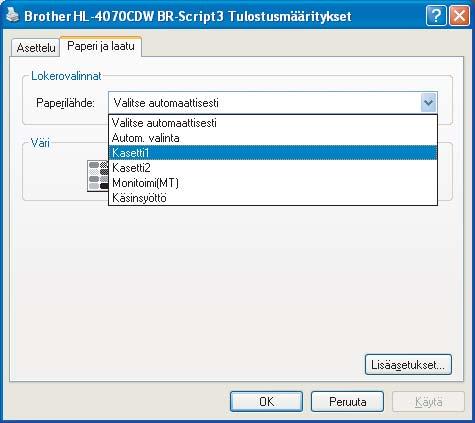475x423 pixels.
Task: Close the Tulostusmääritykset dialog
Action: tap(459, 16)
